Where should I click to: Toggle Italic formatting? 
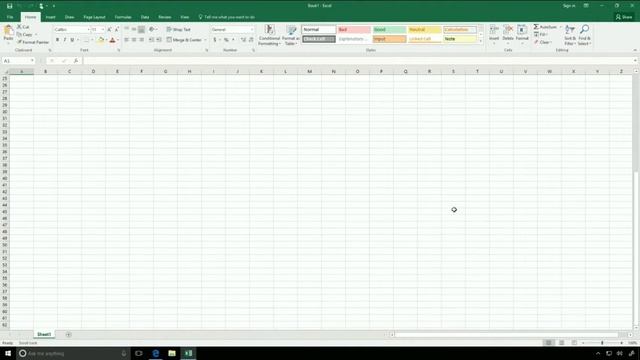coord(64,40)
